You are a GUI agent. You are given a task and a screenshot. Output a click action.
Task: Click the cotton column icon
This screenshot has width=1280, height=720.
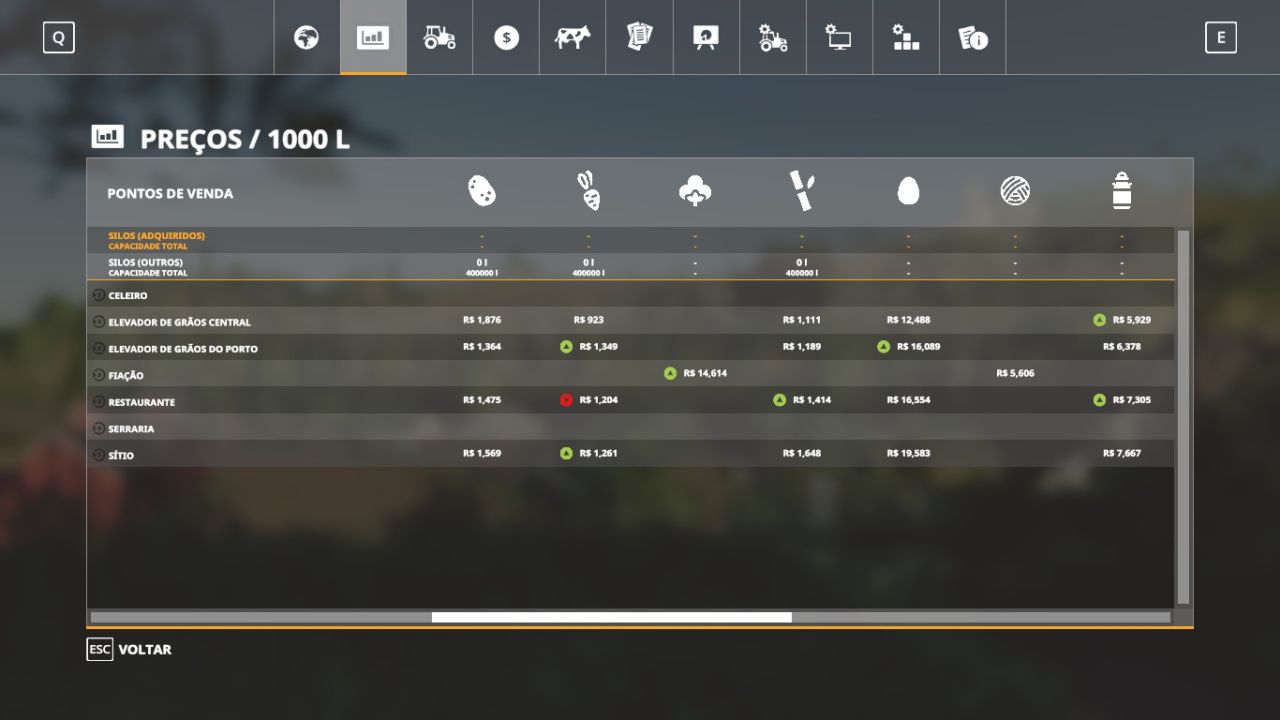695,191
